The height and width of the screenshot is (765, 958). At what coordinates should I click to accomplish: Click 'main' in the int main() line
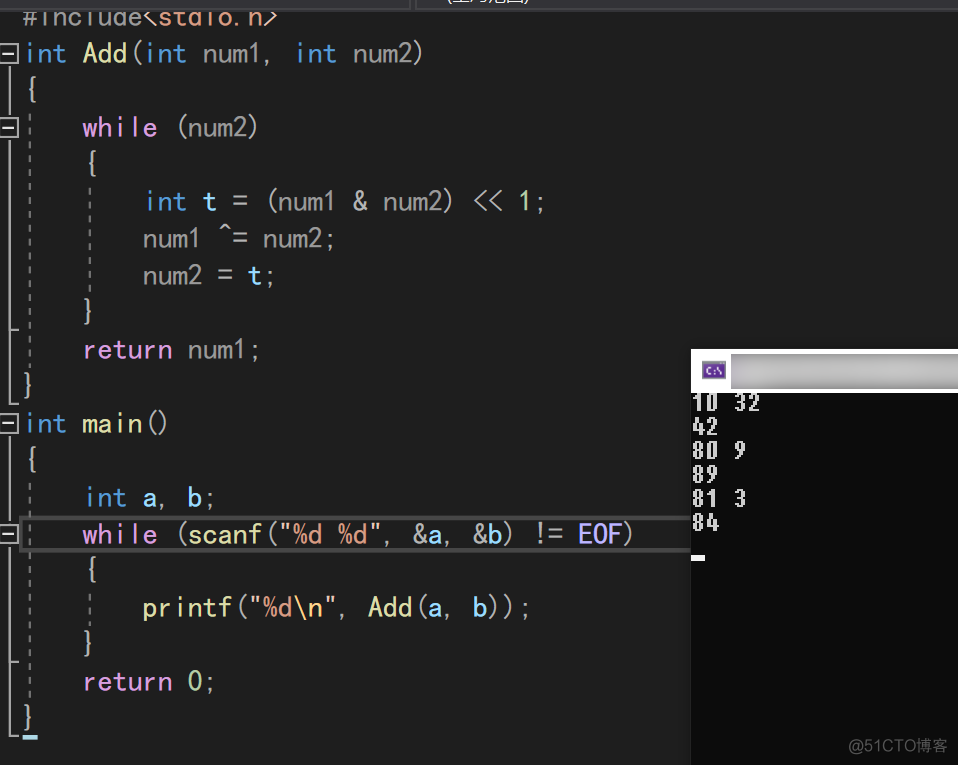point(112,424)
